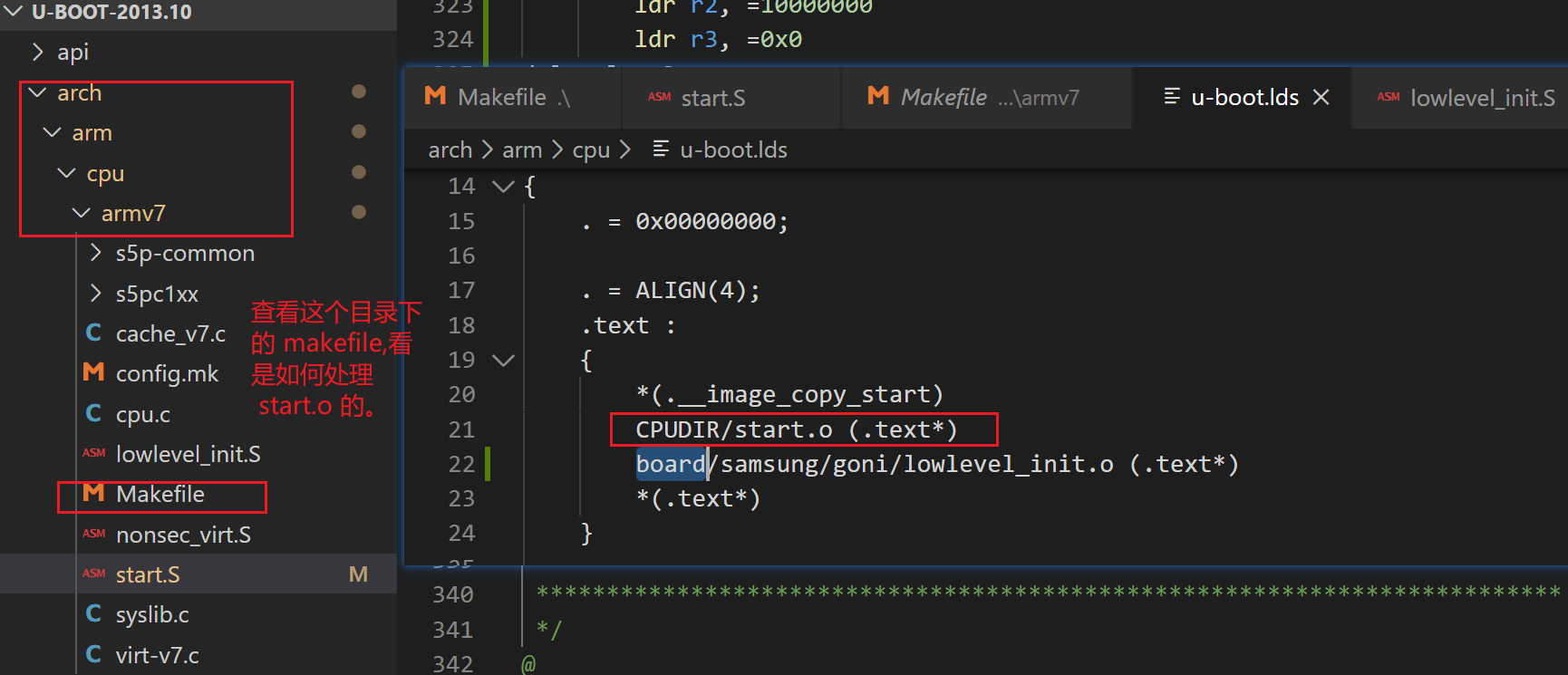Click line number 21 in the gutter

pos(461,429)
